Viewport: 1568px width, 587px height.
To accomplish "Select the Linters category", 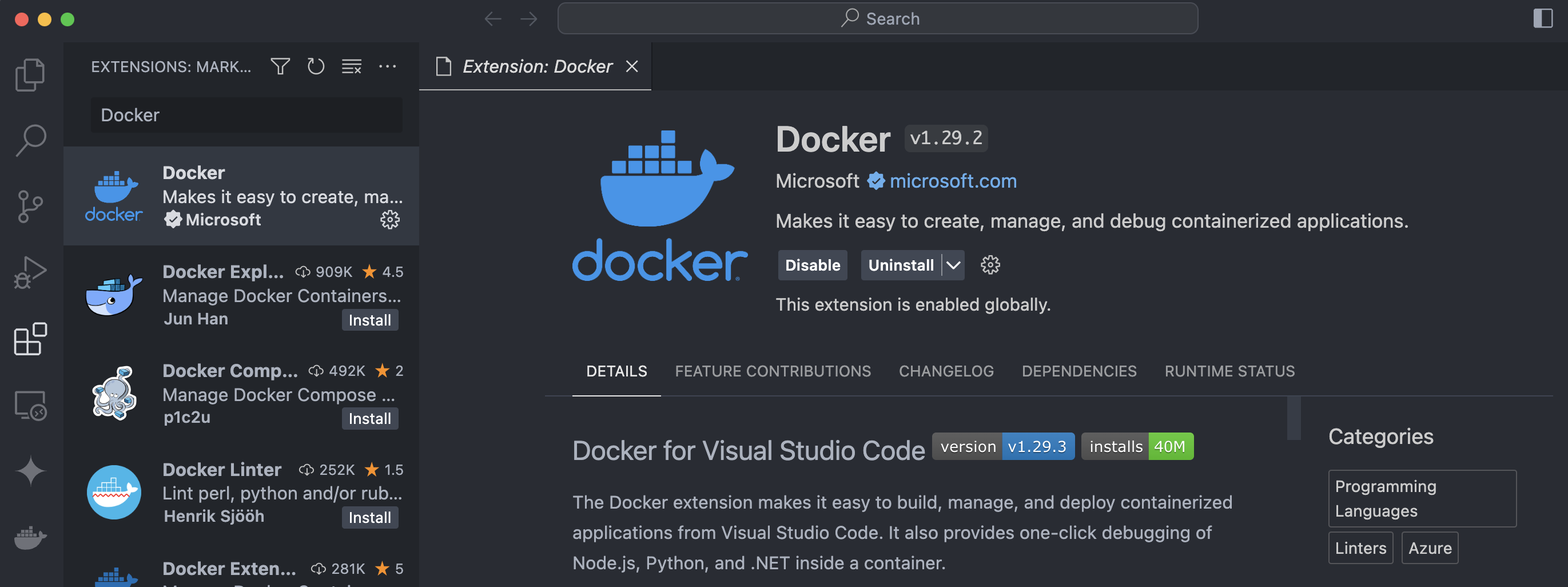I will point(1360,548).
